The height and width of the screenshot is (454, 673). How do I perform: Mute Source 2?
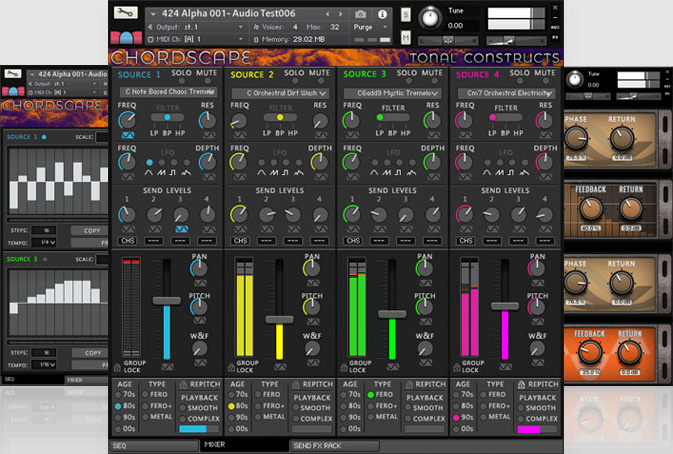pos(319,74)
